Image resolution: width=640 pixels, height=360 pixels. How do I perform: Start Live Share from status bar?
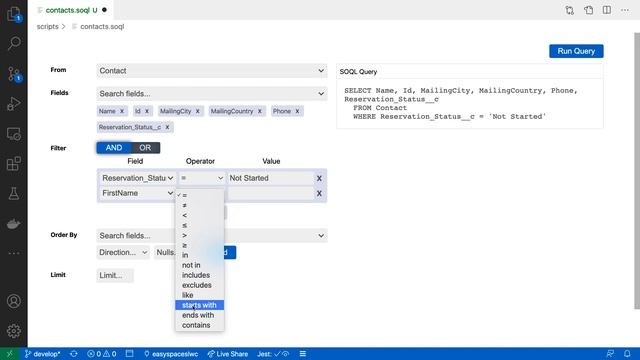coord(228,354)
